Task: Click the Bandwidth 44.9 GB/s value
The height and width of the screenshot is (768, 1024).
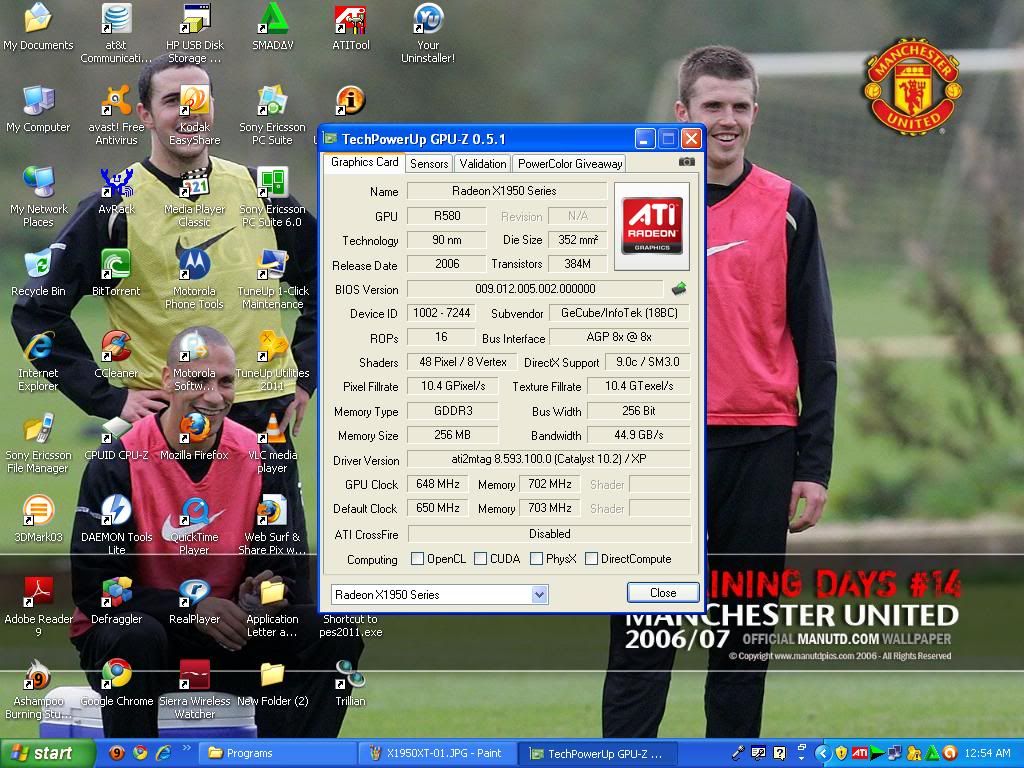Action: click(x=639, y=435)
